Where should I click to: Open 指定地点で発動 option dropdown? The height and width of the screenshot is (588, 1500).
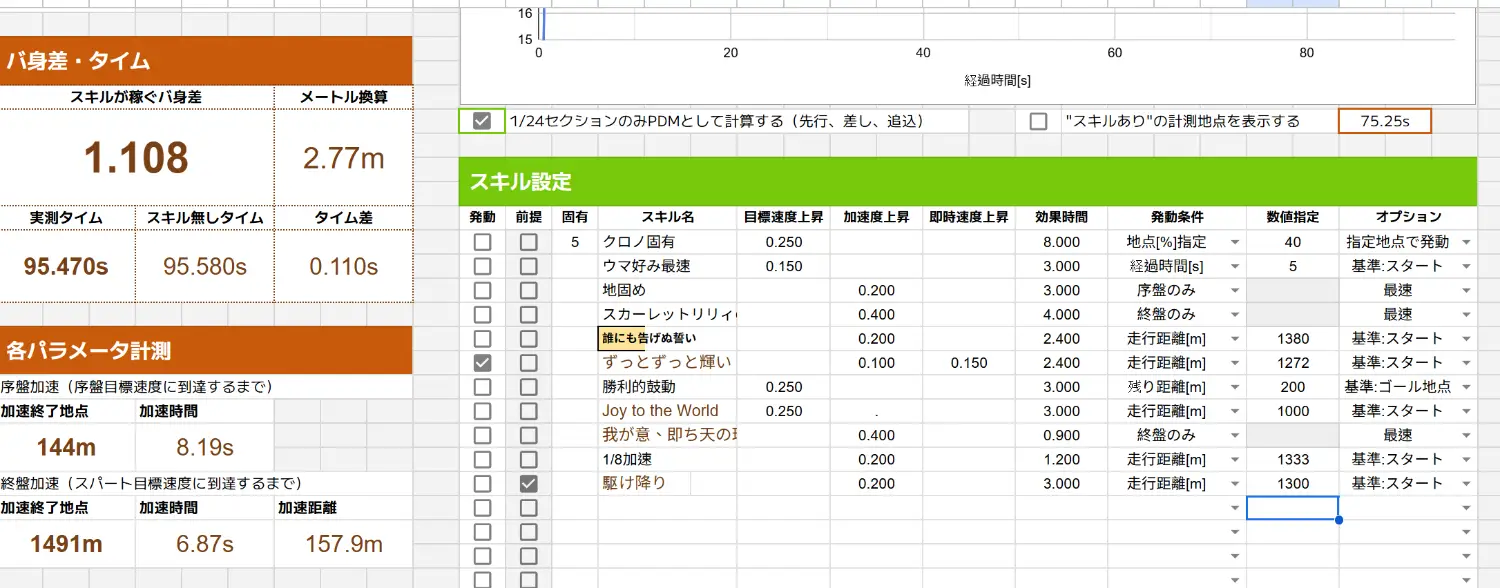1466,243
